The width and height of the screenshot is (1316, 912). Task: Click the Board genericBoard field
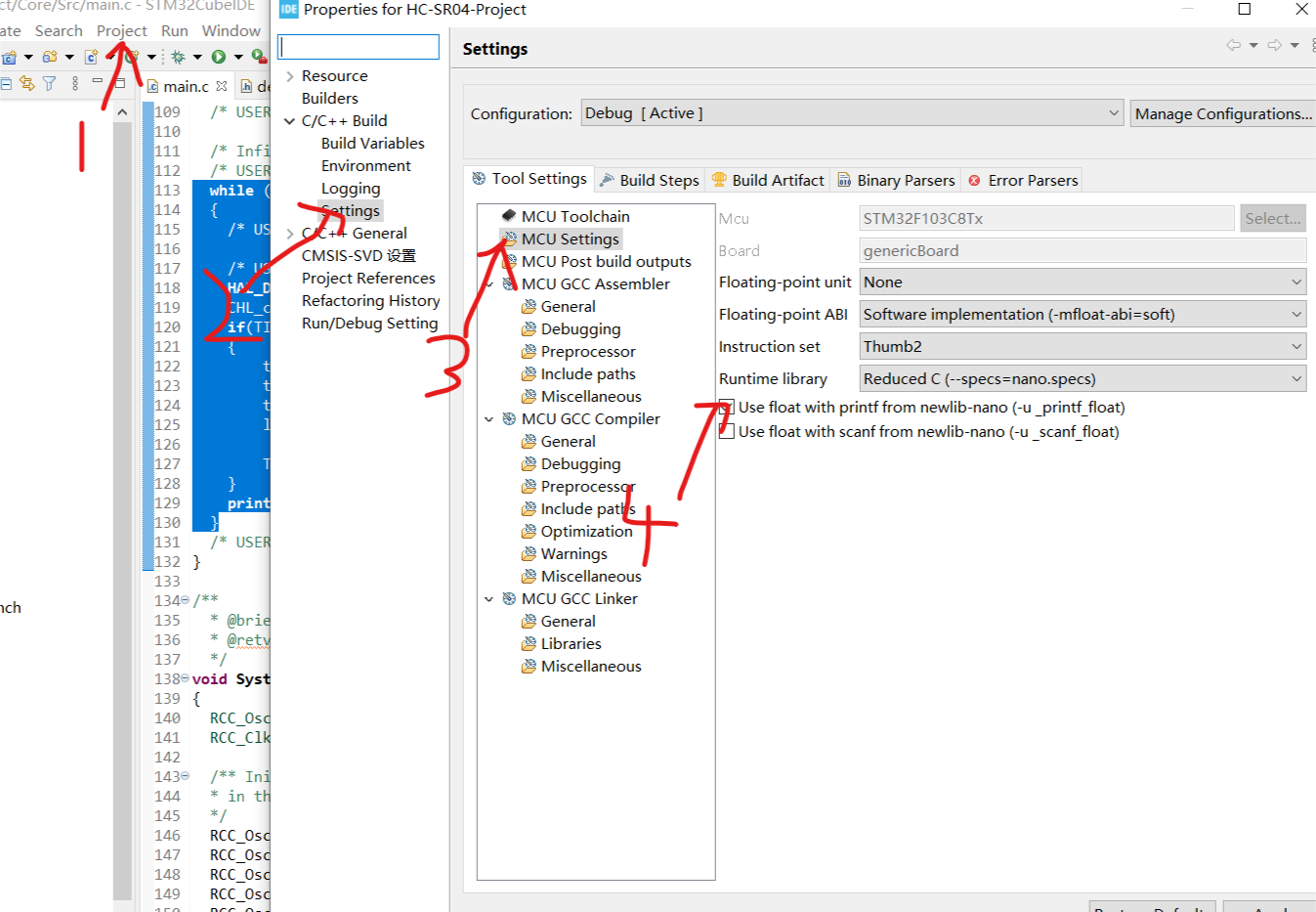click(1083, 250)
